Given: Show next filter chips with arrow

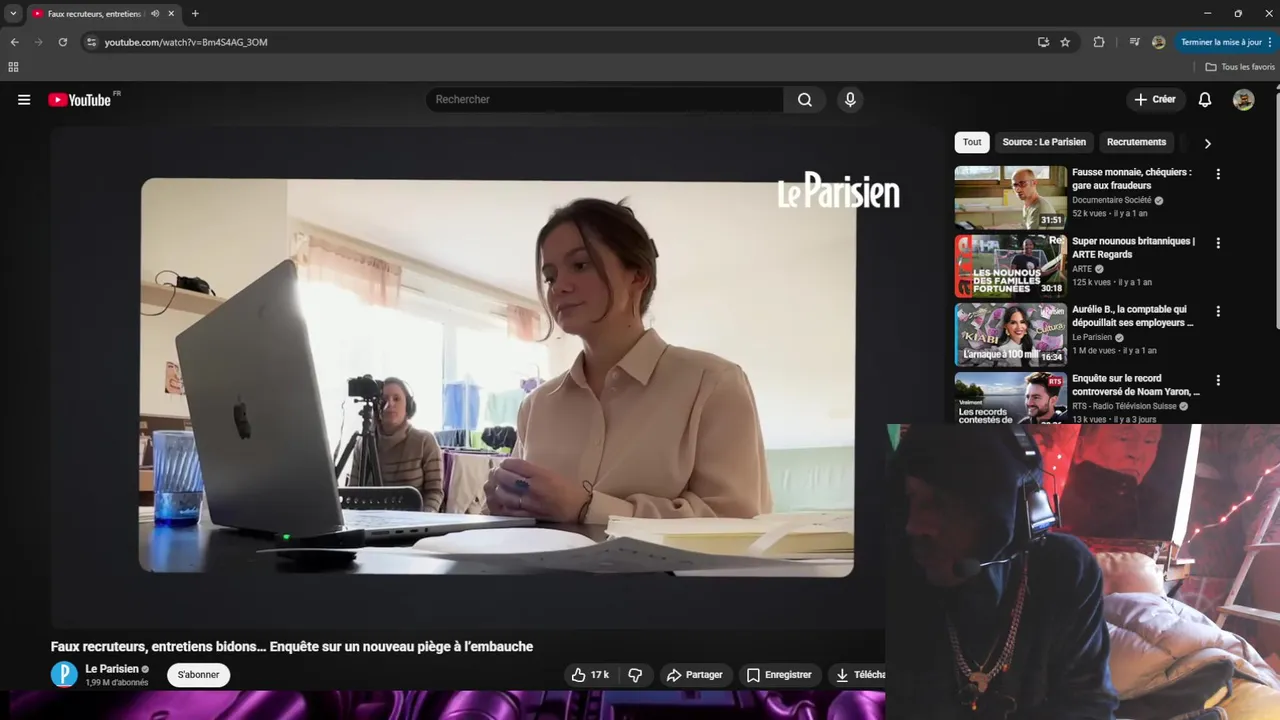Looking at the screenshot, I should point(1207,143).
